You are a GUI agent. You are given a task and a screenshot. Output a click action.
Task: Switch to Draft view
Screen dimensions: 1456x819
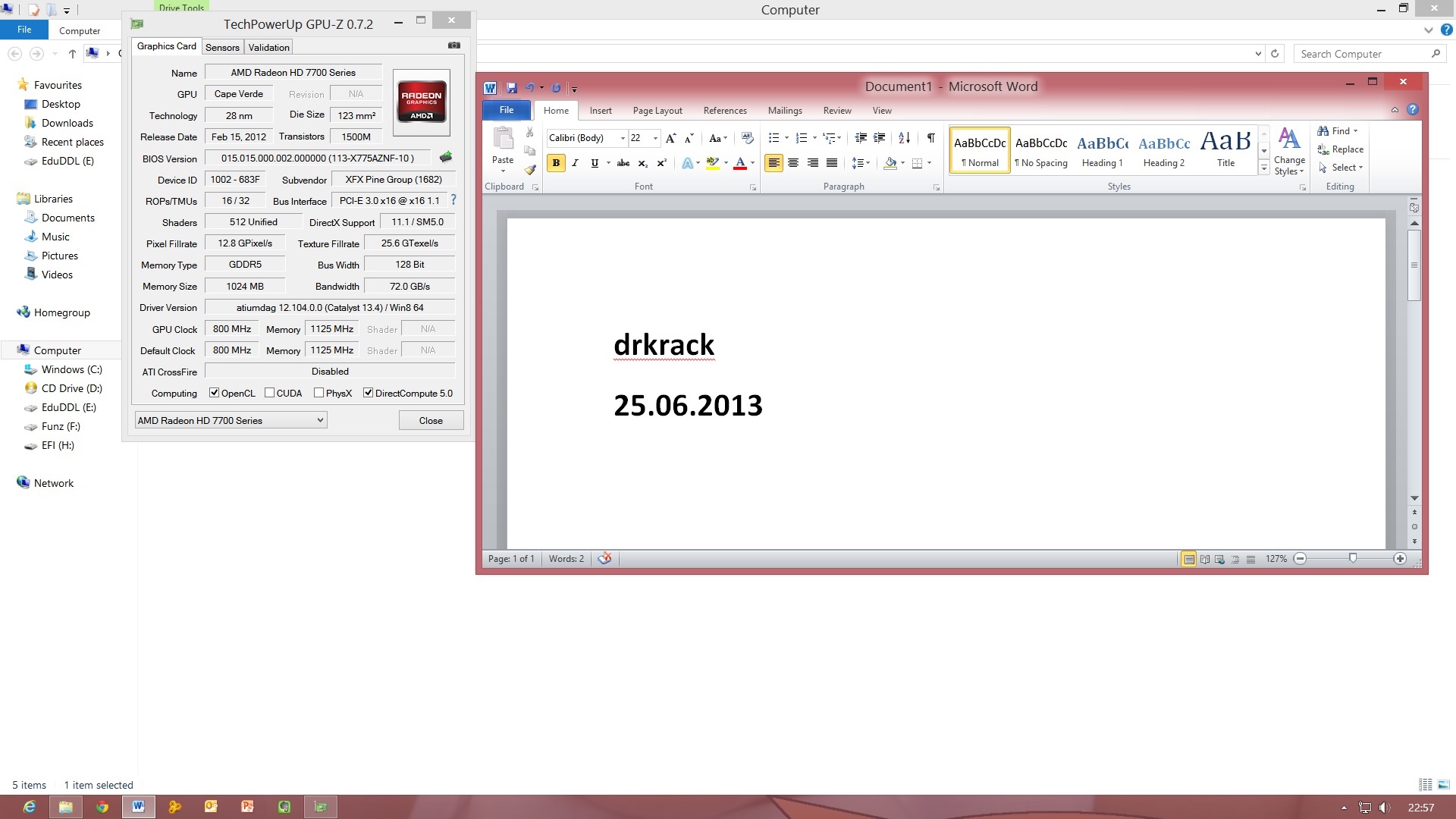pyautogui.click(x=1250, y=560)
